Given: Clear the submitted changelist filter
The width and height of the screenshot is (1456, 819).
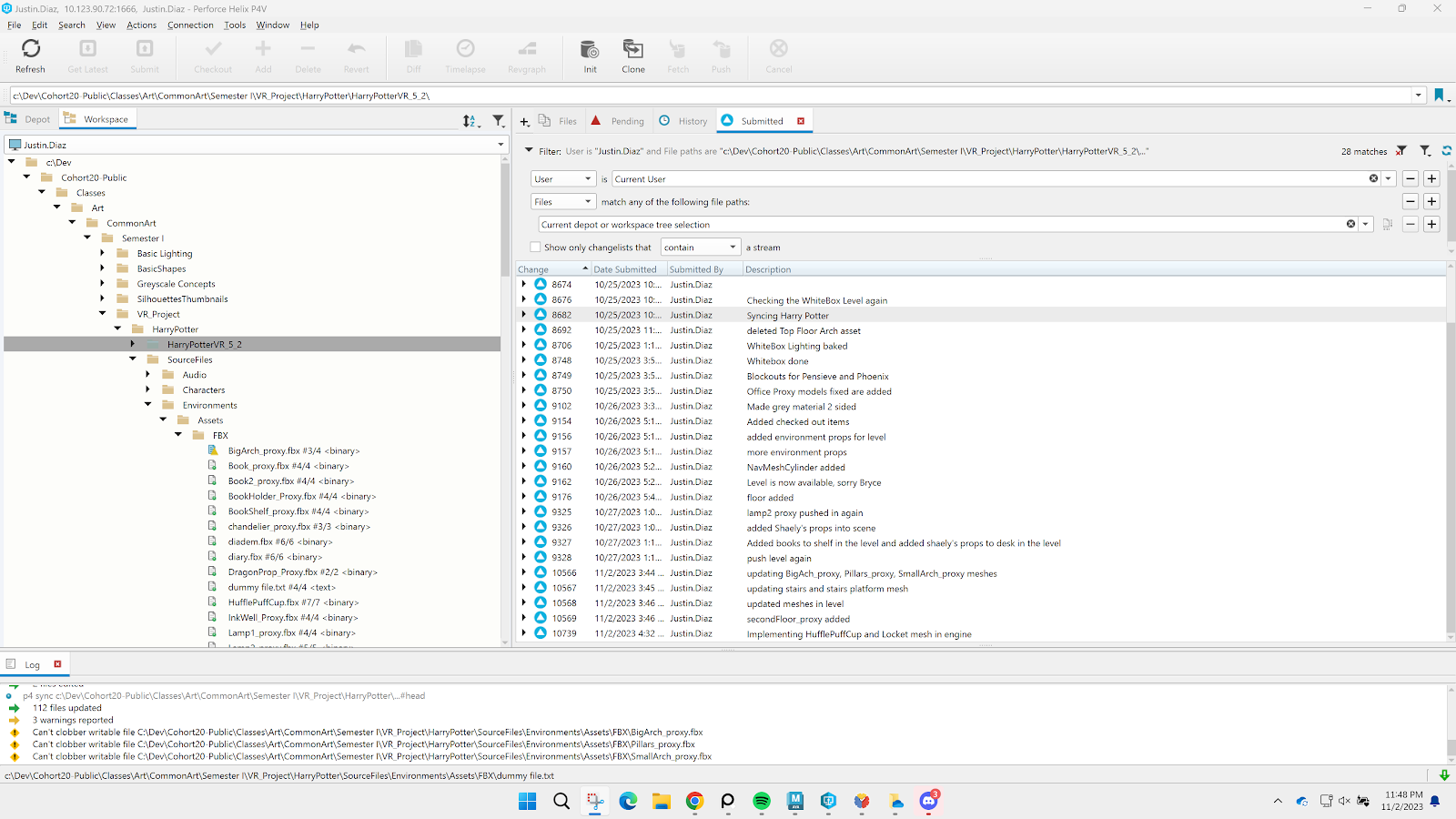Looking at the screenshot, I should (x=1402, y=151).
